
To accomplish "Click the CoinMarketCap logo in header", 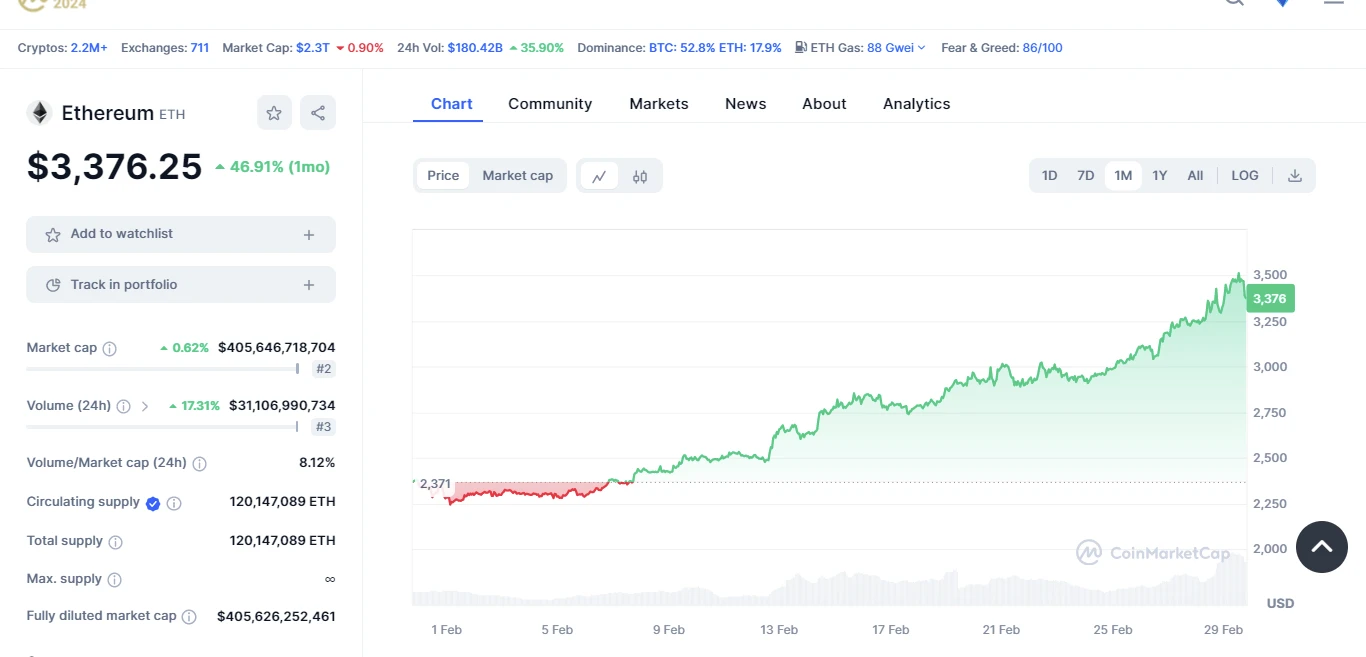I will tap(53, 5).
